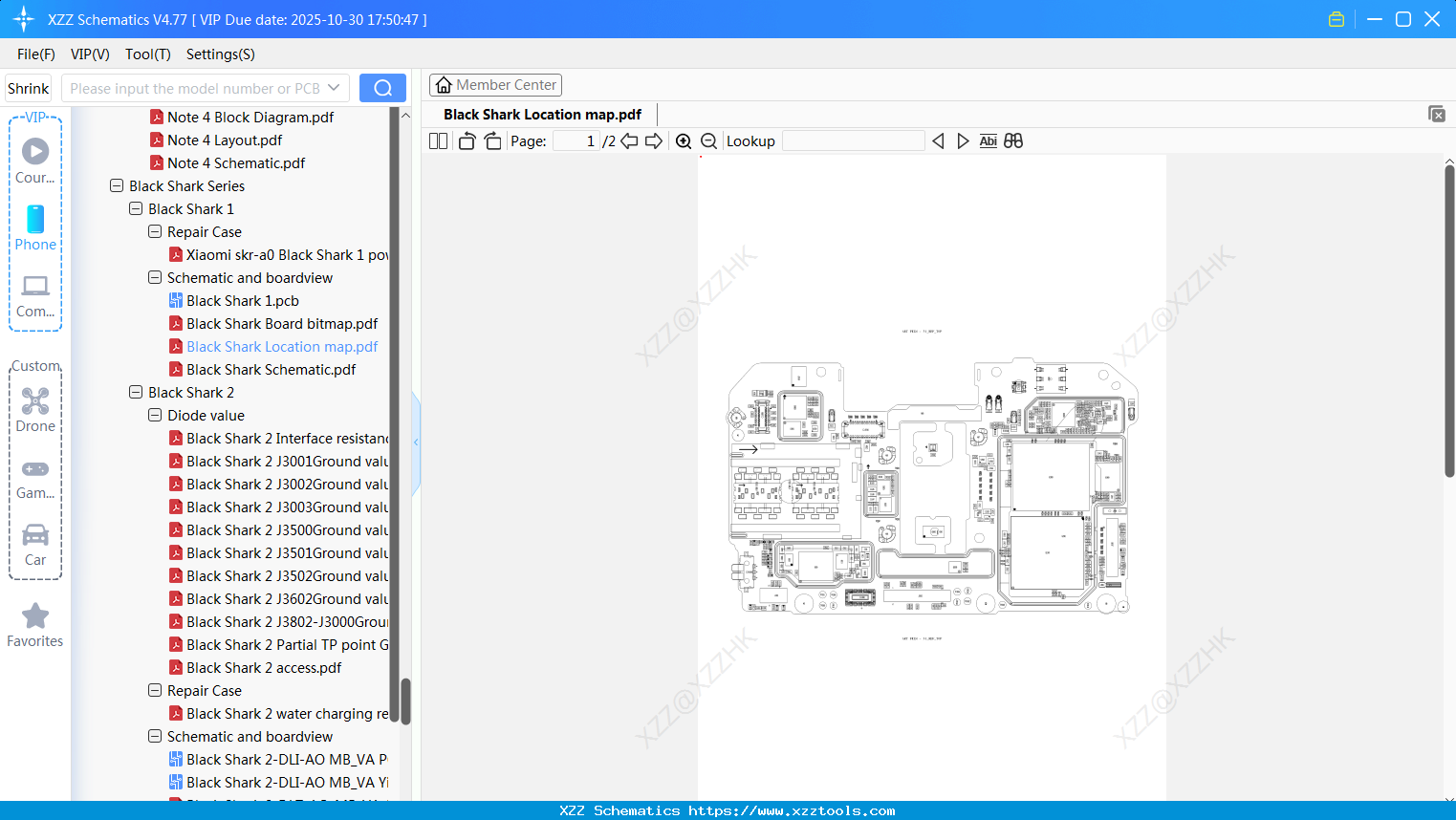
Task: Click the yellow toolbox icon in title bar
Action: click(x=1336, y=19)
